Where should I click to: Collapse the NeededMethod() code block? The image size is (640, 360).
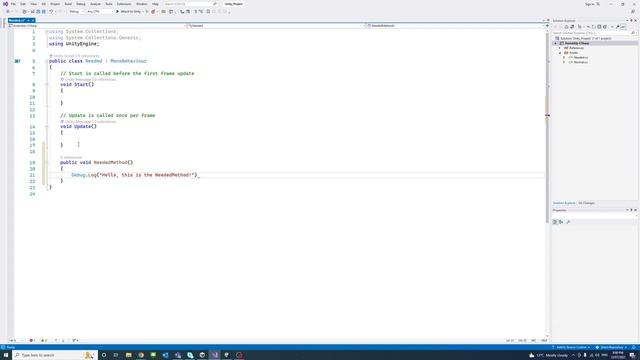coord(47,162)
